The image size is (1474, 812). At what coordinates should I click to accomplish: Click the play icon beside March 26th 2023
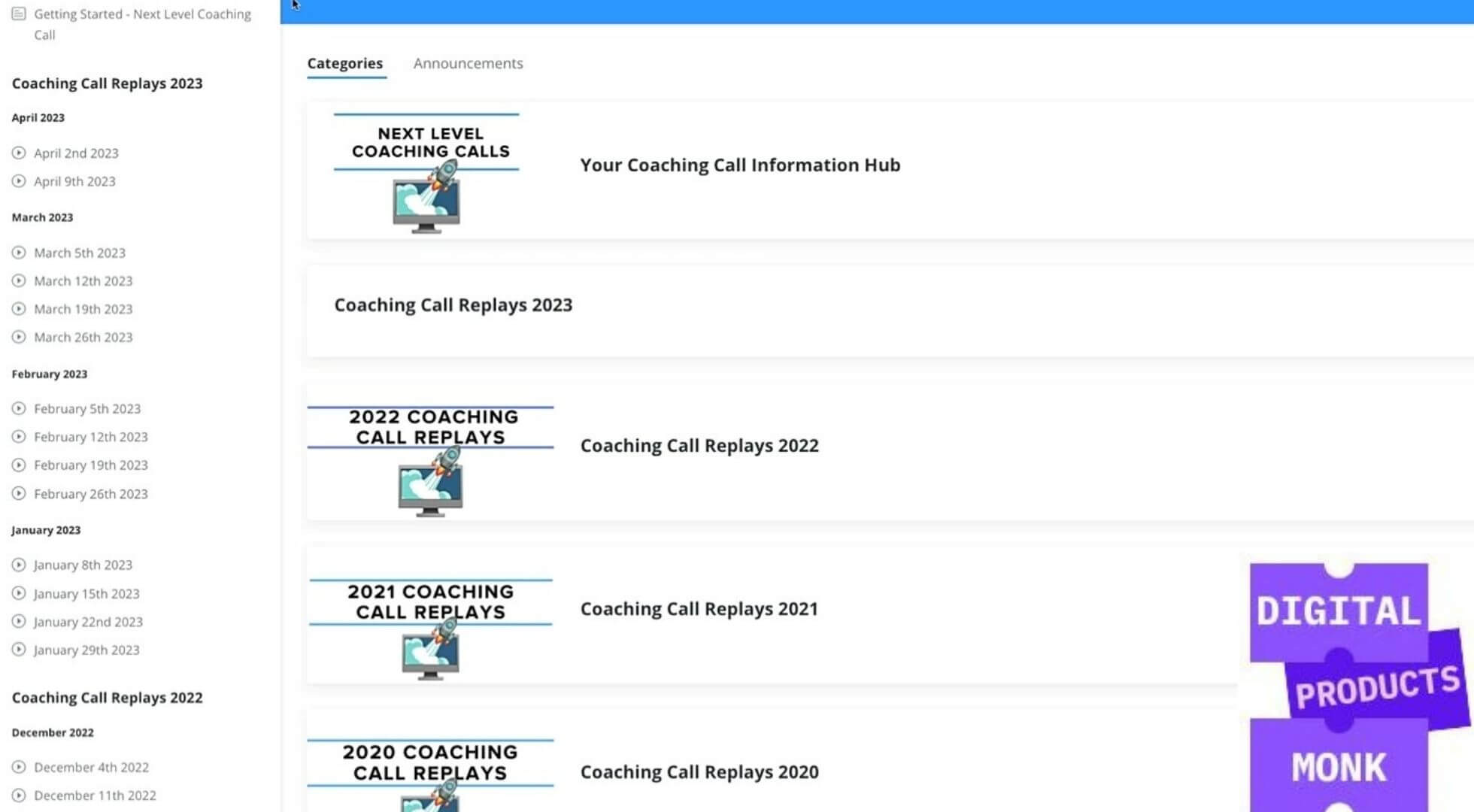point(19,337)
